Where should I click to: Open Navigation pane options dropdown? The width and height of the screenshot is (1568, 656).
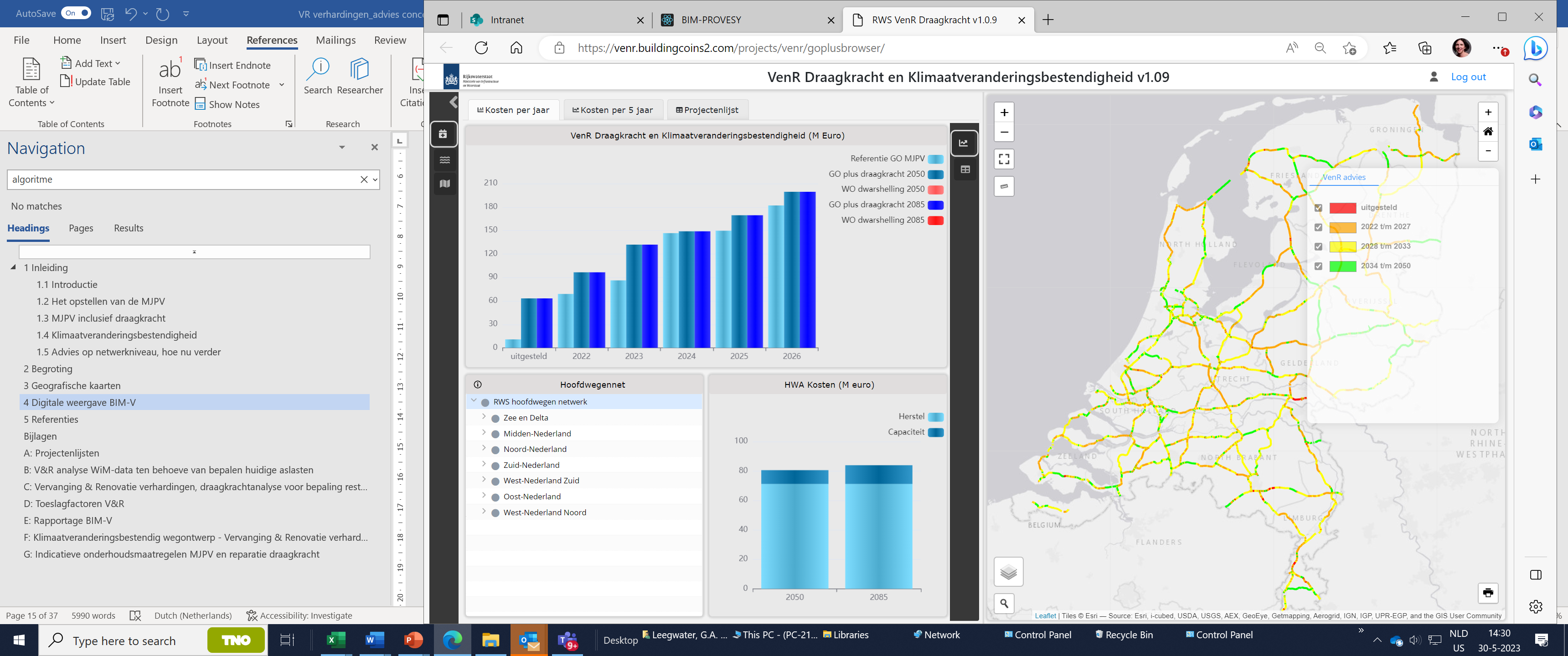tap(342, 147)
